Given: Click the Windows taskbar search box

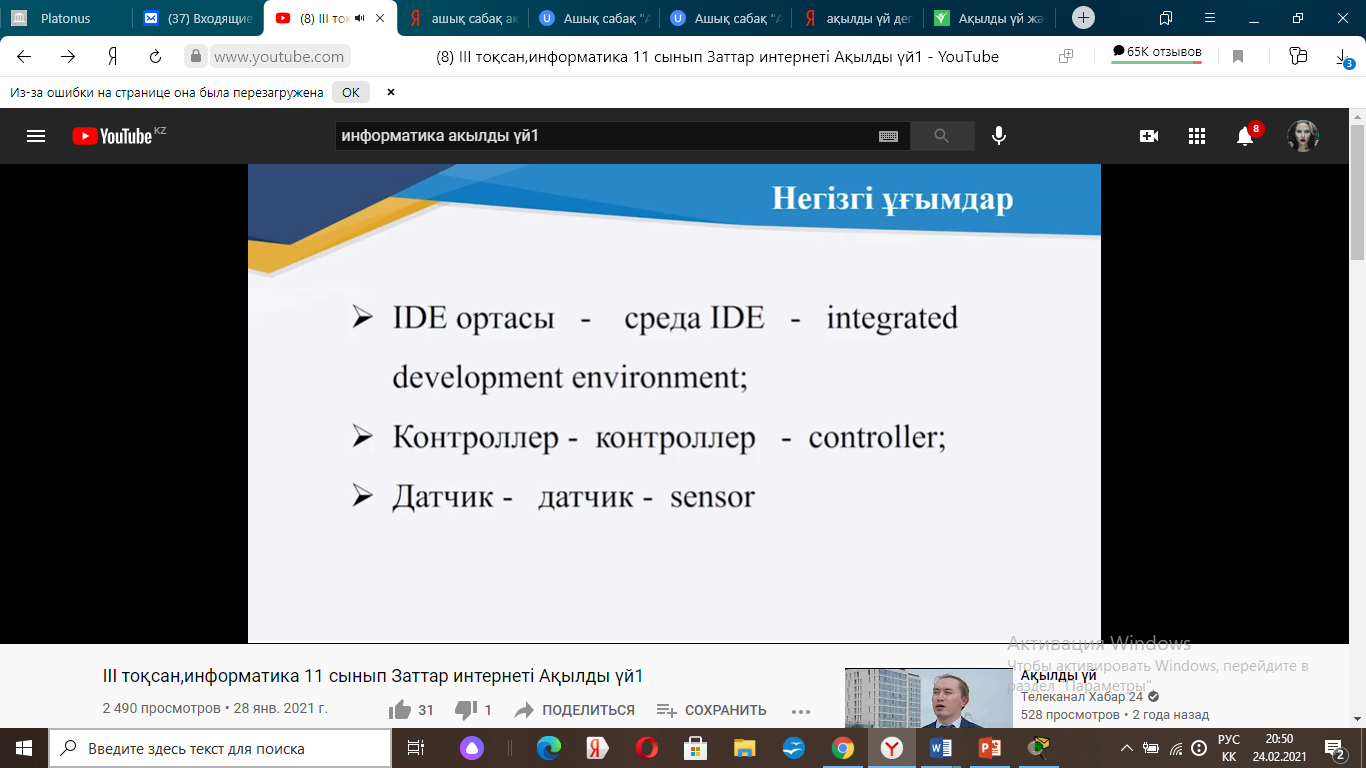Looking at the screenshot, I should (x=220, y=748).
